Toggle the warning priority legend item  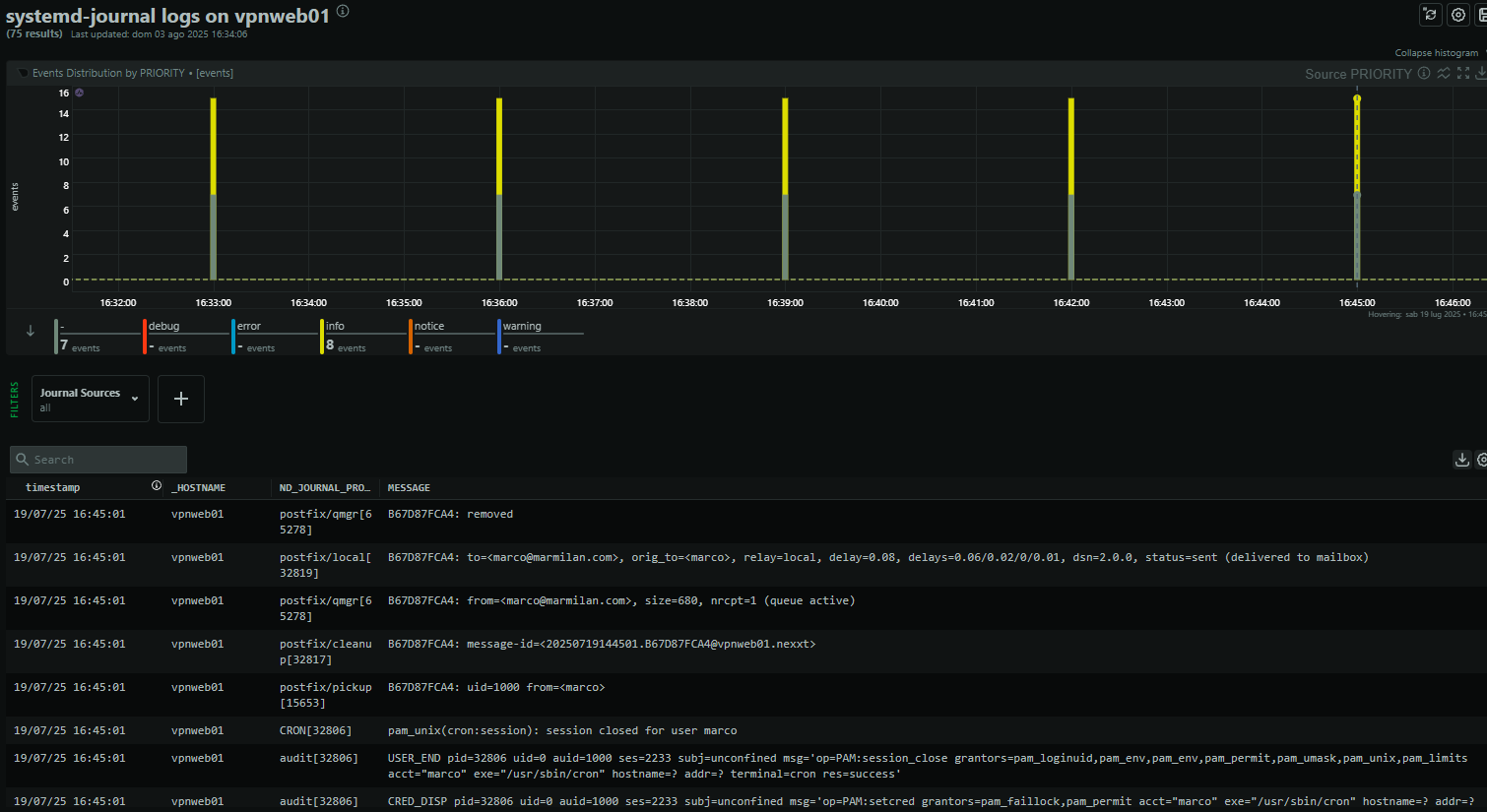(x=540, y=336)
